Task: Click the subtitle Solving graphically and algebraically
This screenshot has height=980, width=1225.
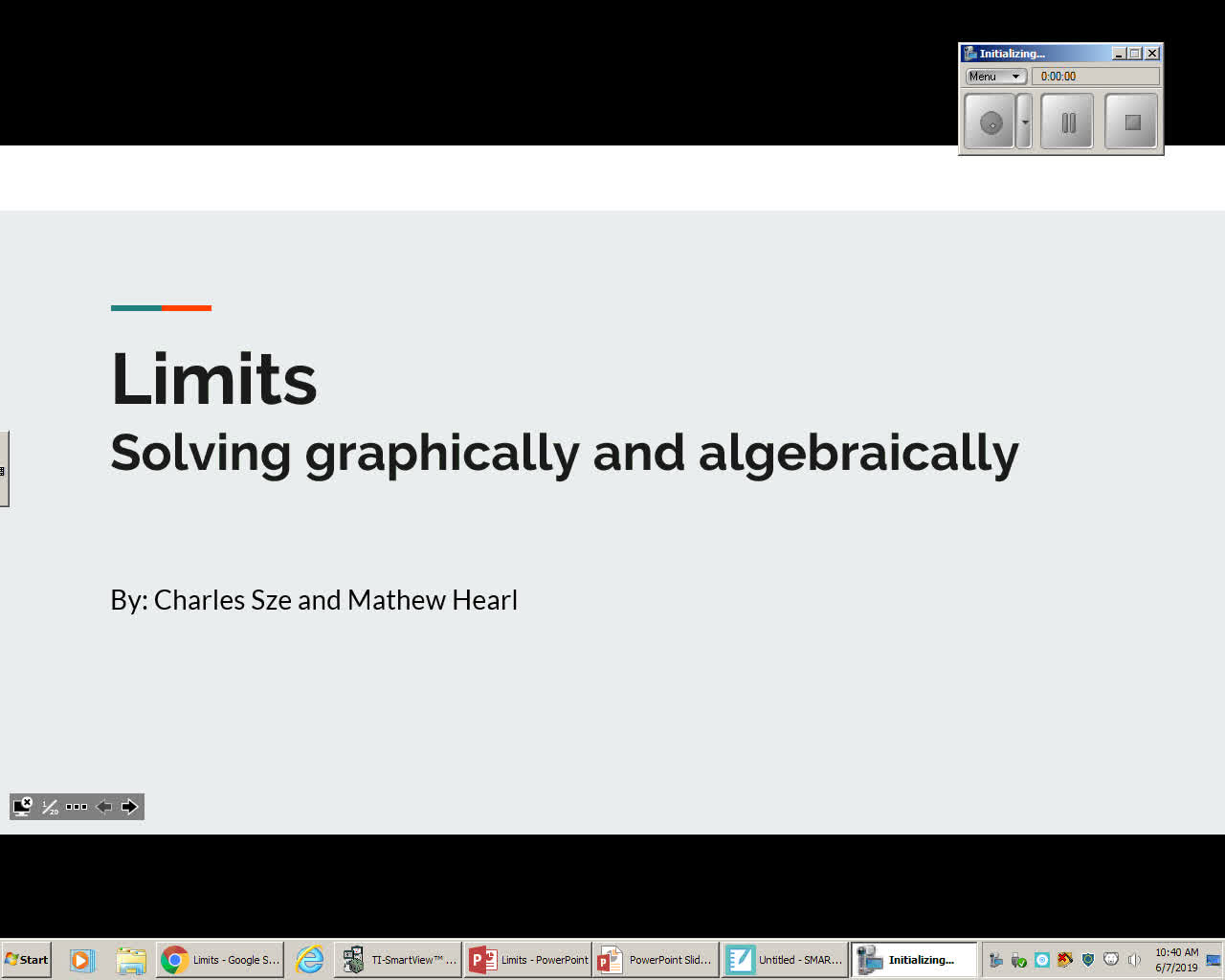Action: (x=565, y=454)
